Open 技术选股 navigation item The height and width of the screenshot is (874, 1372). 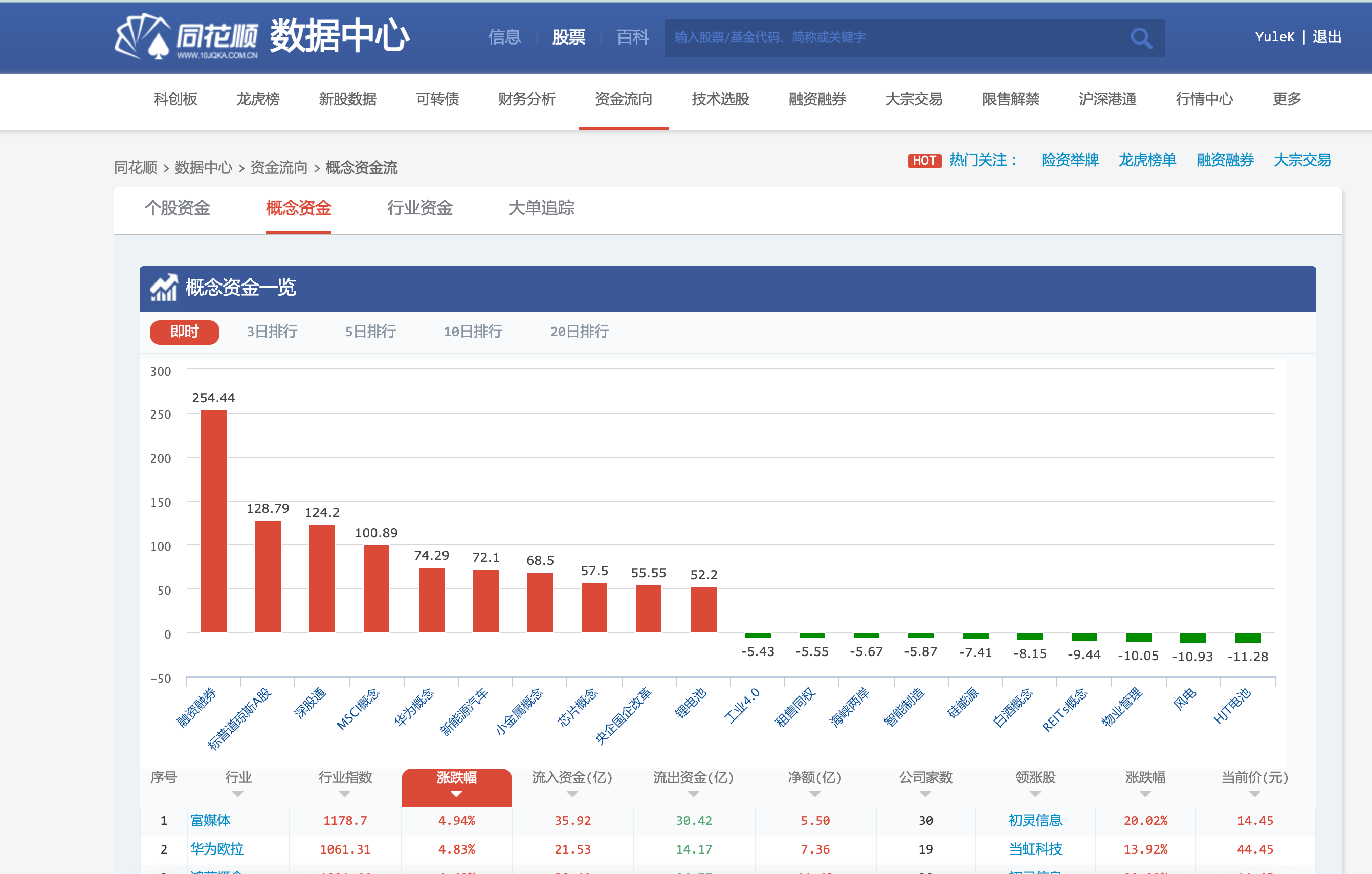click(x=720, y=99)
